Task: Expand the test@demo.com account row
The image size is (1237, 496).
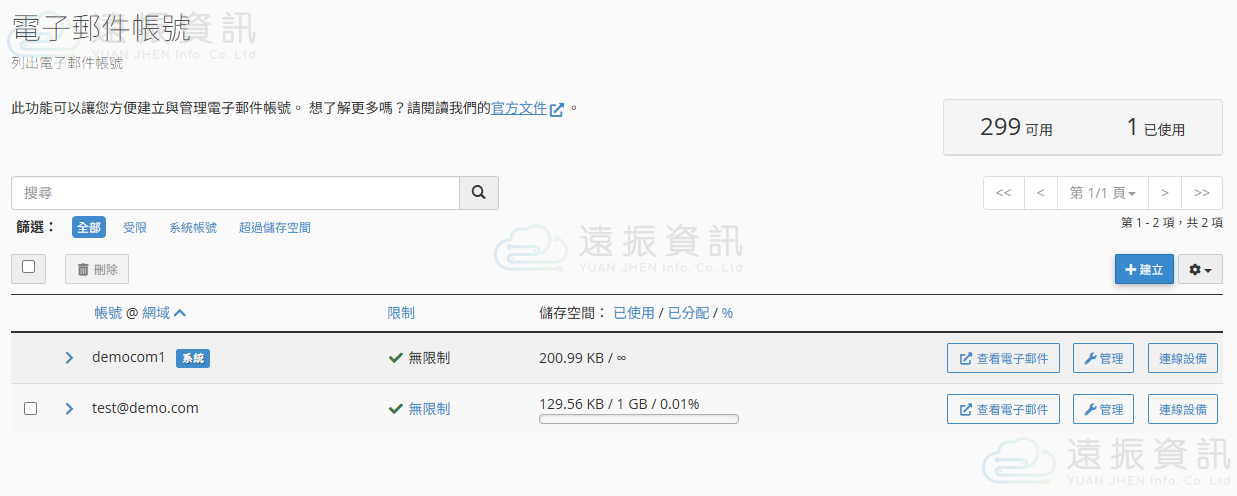Action: coord(69,409)
